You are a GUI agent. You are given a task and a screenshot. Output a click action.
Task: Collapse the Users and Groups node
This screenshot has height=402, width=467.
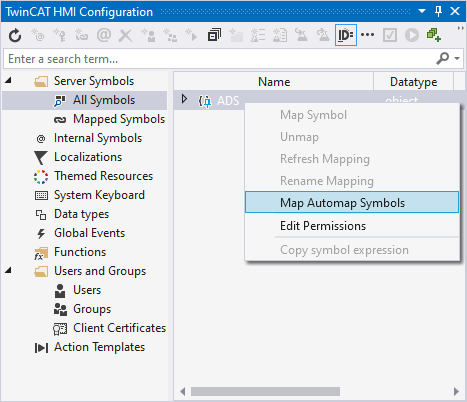coord(8,270)
